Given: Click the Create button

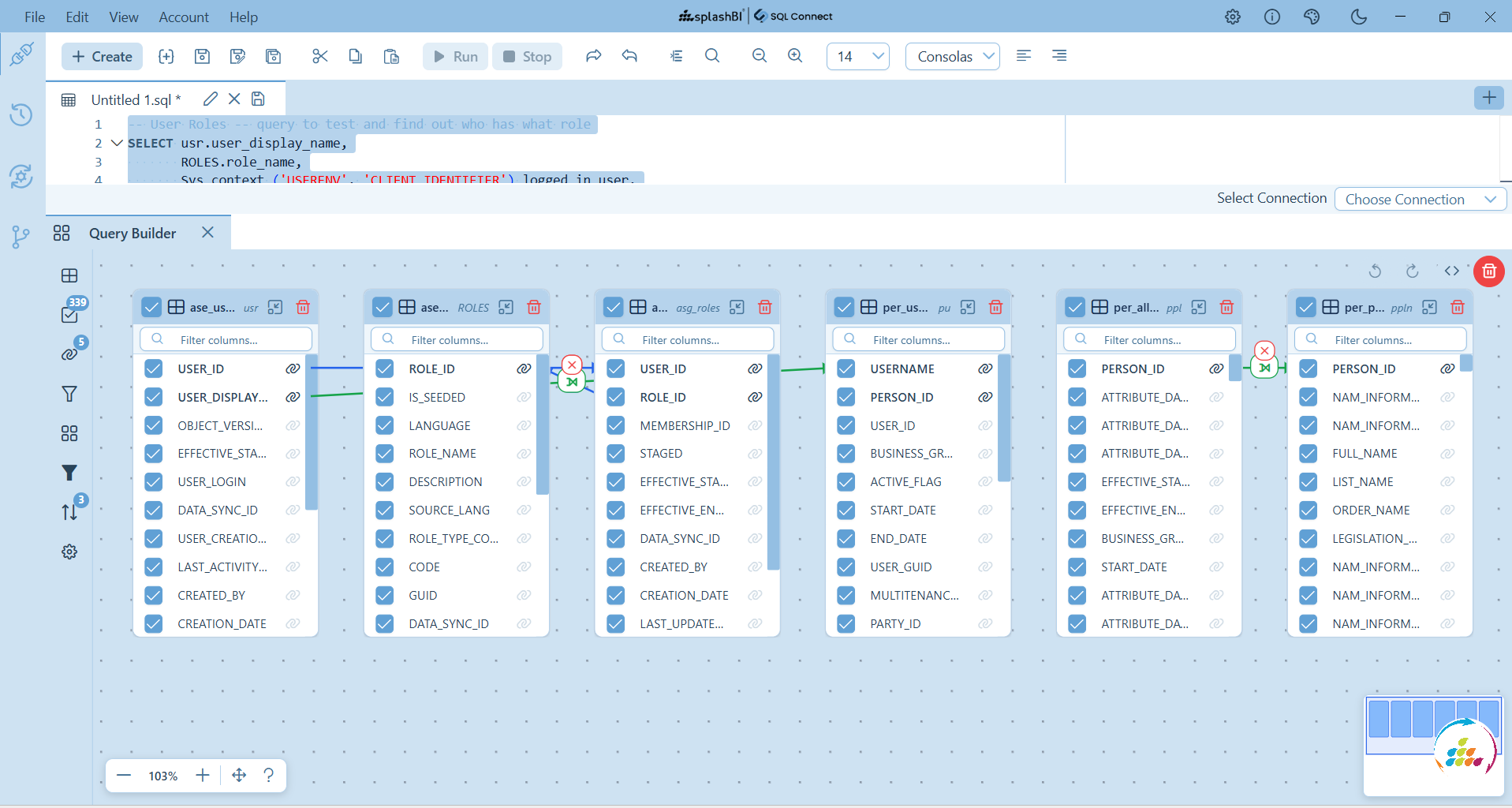Looking at the screenshot, I should [103, 57].
